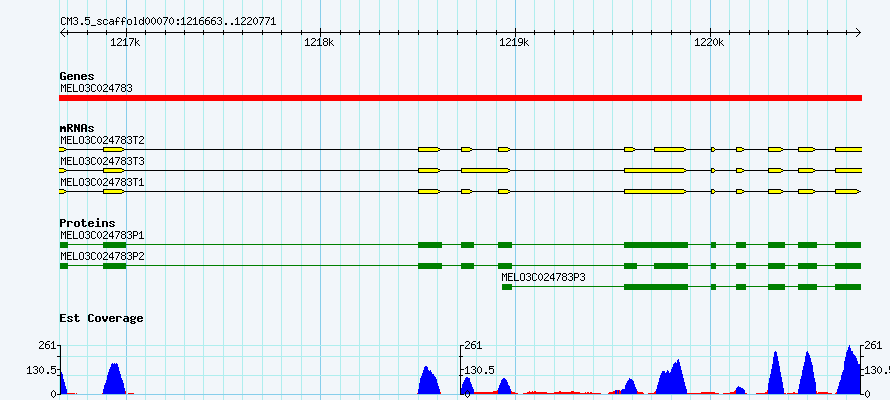Select the Proteins track title
This screenshot has width=890, height=400.
pyautogui.click(x=87, y=224)
